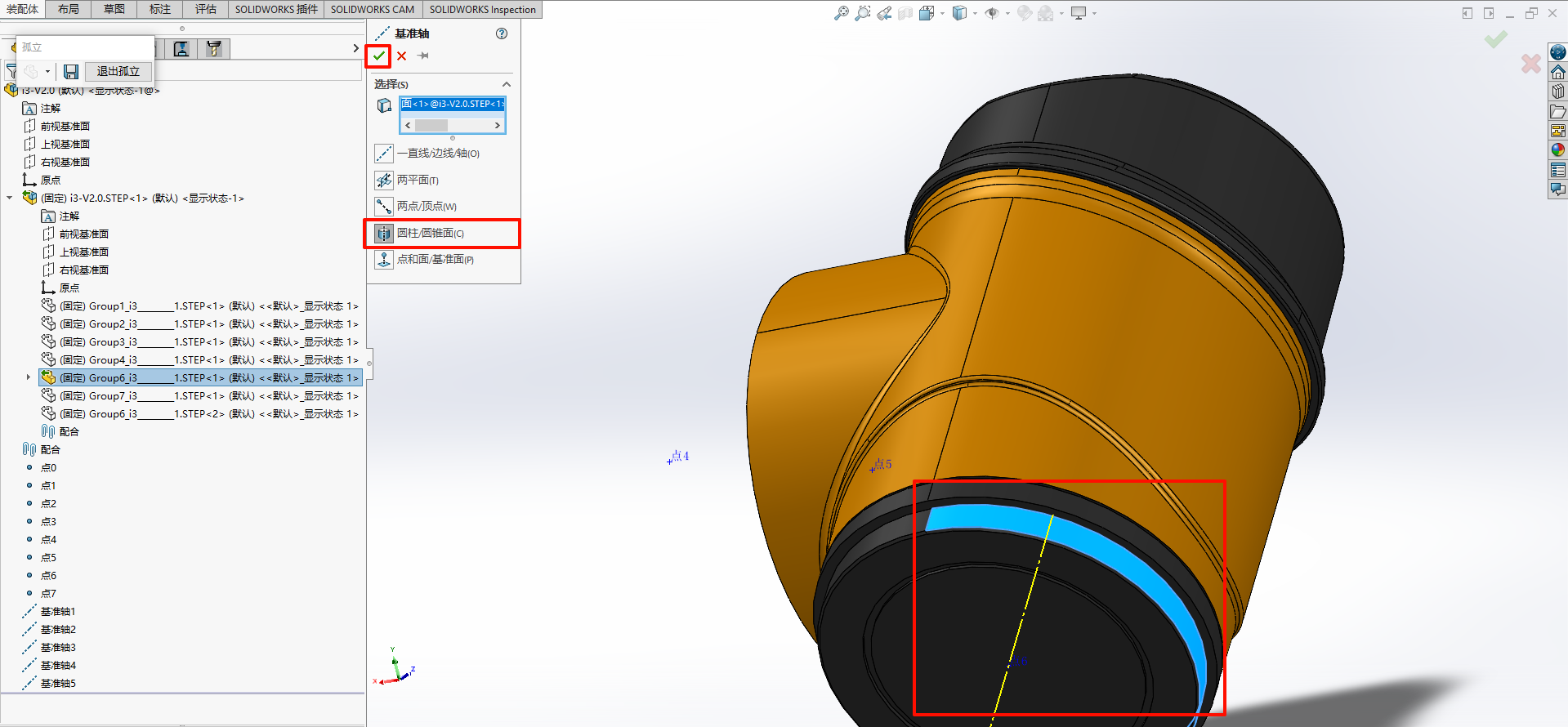Collapse the 选择(S) section
This screenshot has height=727, width=1568.
point(507,84)
